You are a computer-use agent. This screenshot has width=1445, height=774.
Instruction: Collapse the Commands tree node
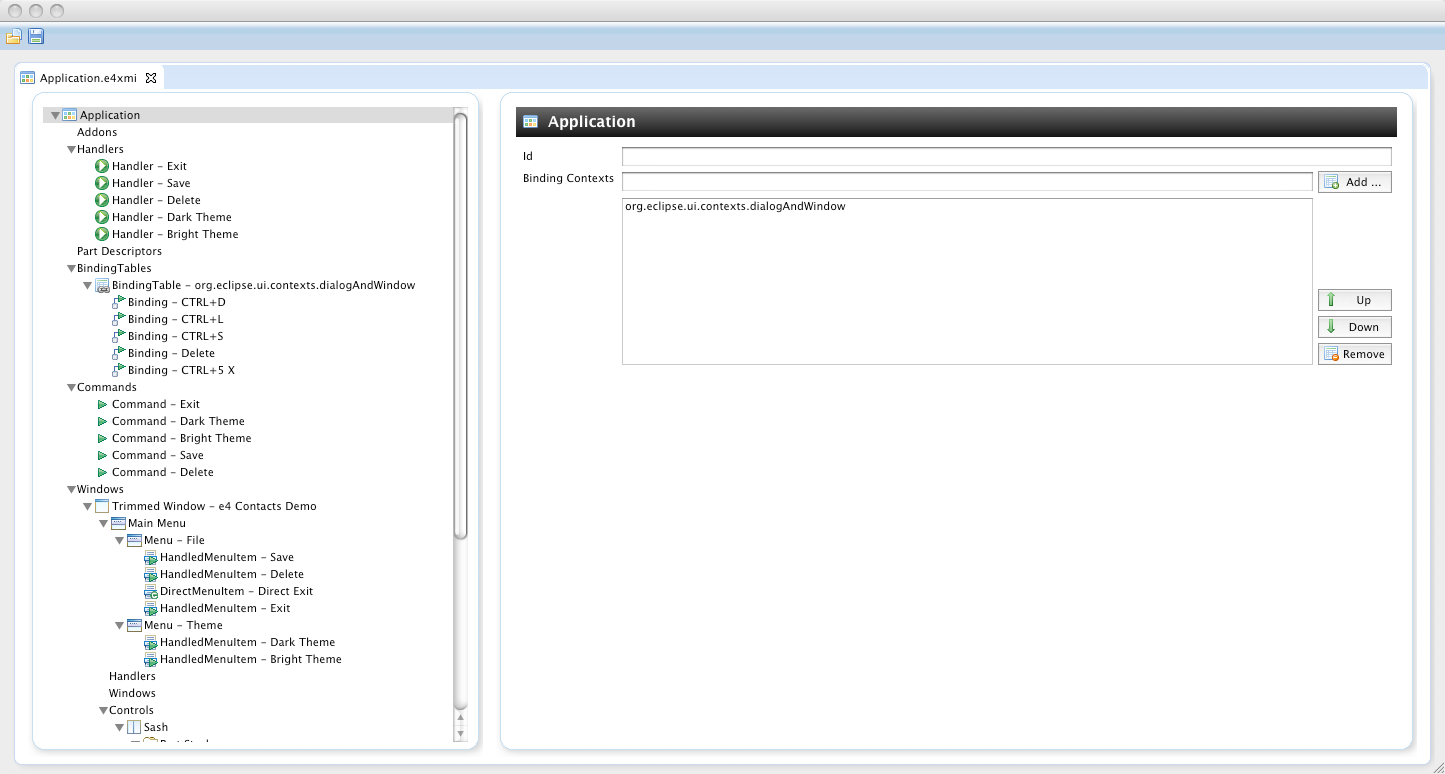[71, 387]
